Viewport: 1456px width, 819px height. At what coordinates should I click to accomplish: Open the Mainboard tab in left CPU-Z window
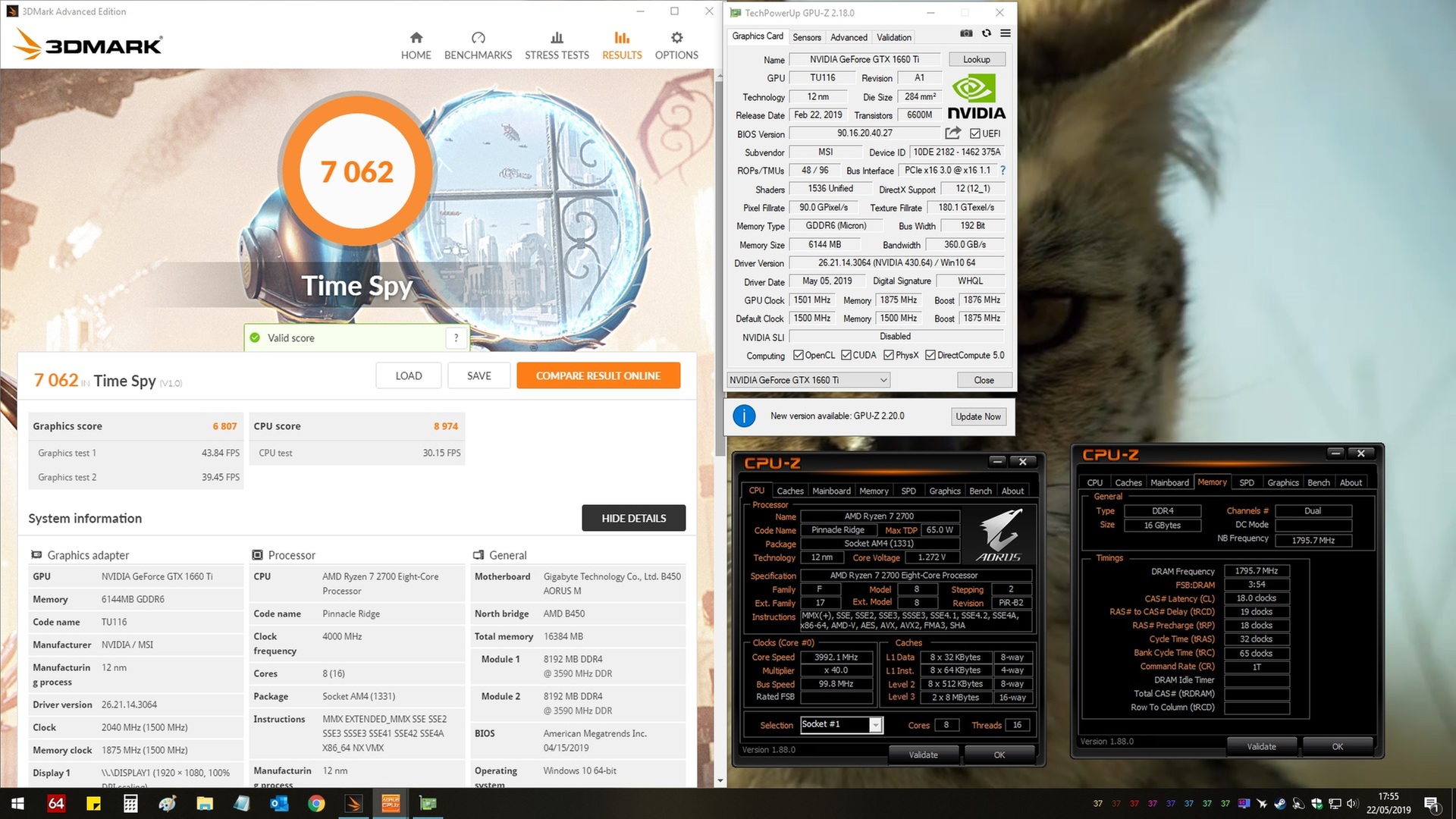click(831, 491)
